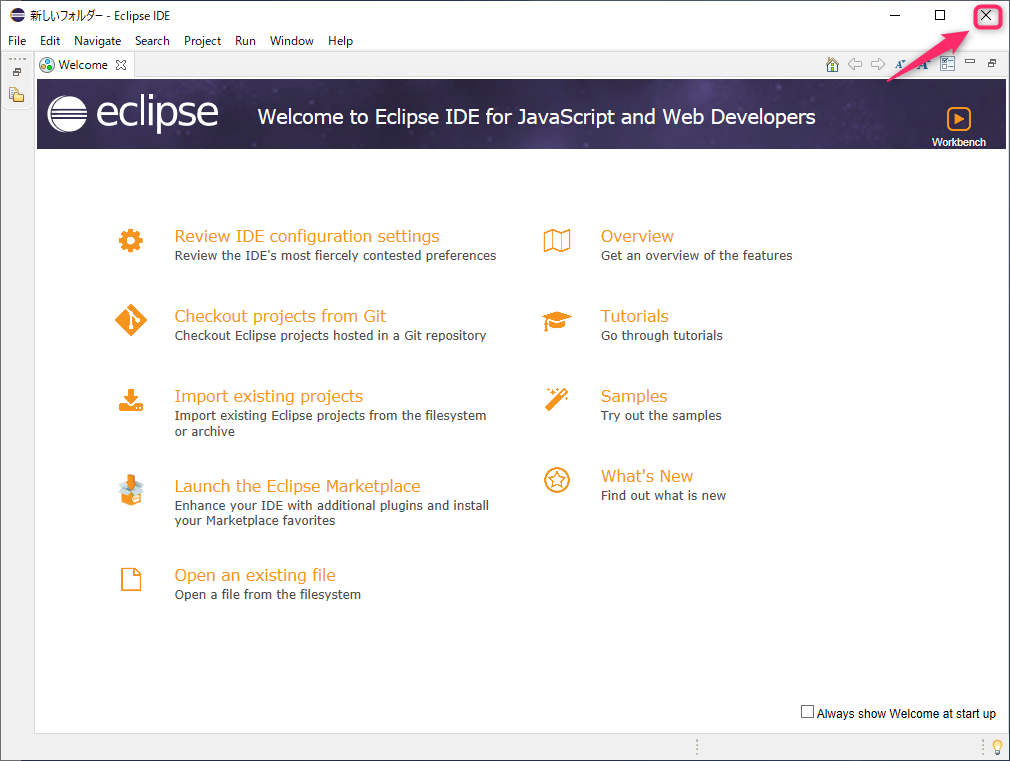Open the Navigate menu
1010x761 pixels.
click(97, 41)
